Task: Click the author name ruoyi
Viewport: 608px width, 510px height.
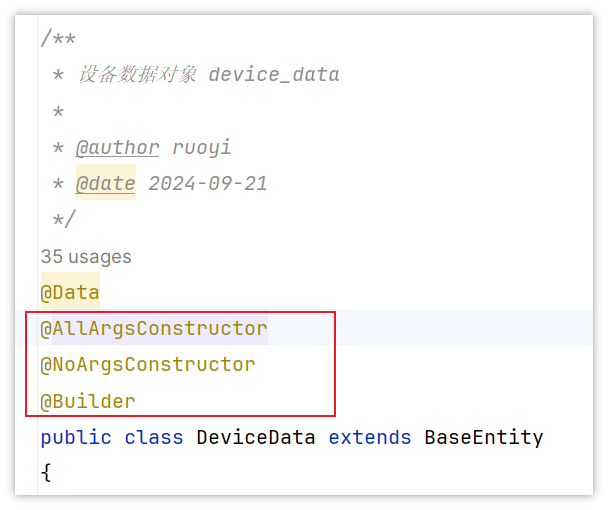Action: click(202, 148)
